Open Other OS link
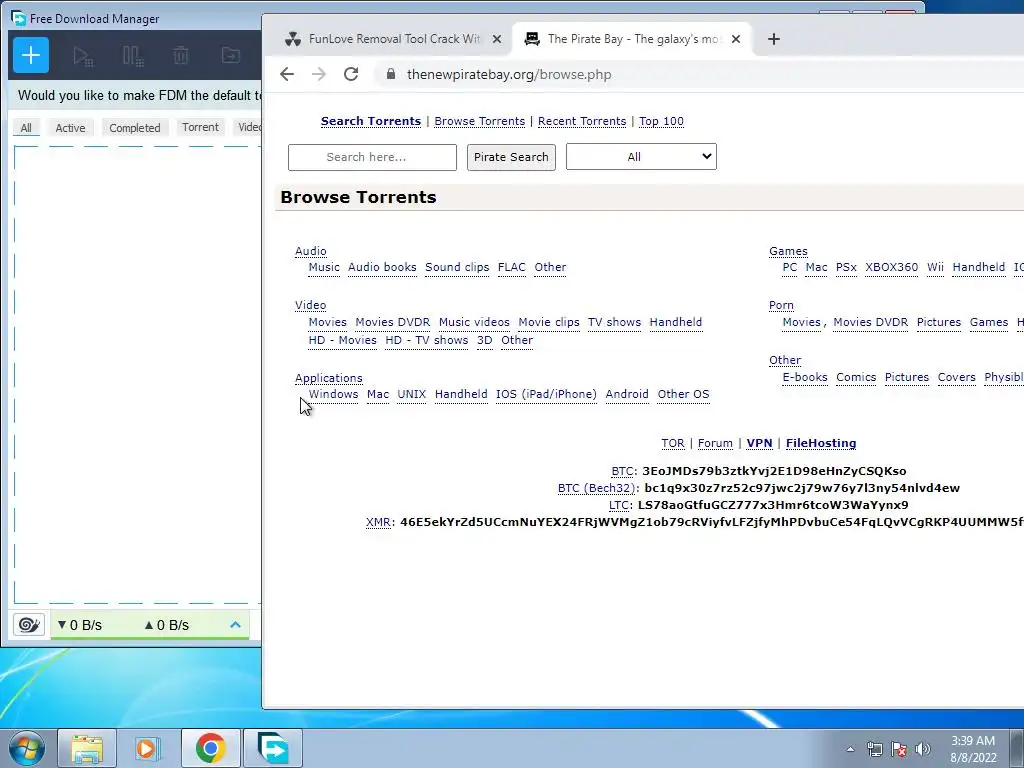Screen dimensions: 1024x768 click(683, 394)
